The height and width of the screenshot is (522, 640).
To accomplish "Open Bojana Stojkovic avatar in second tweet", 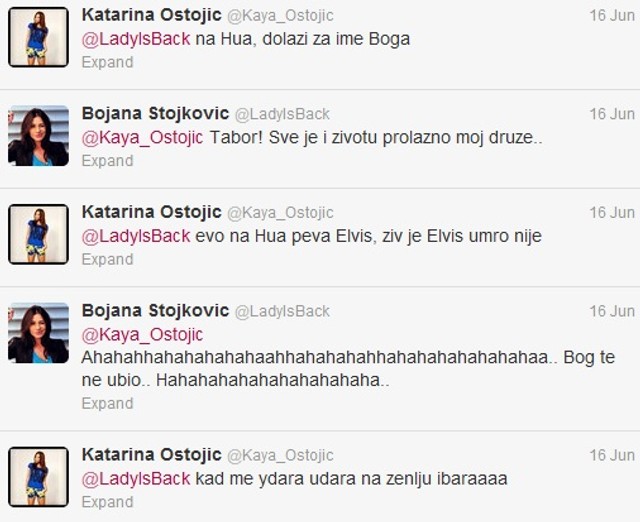I will coord(38,135).
